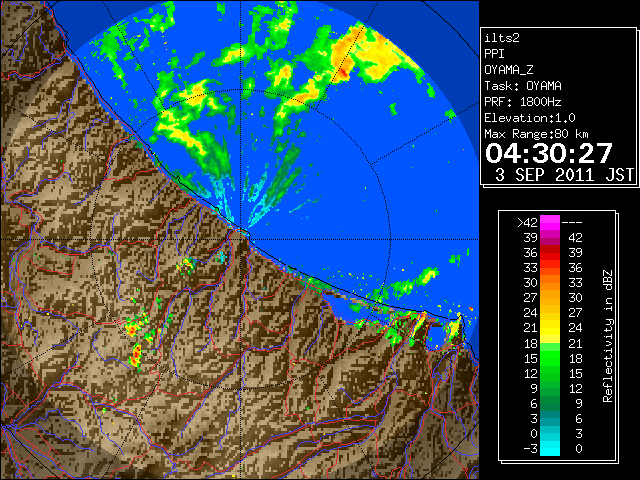Click the orange 30 dBZ legend swatch

click(550, 283)
